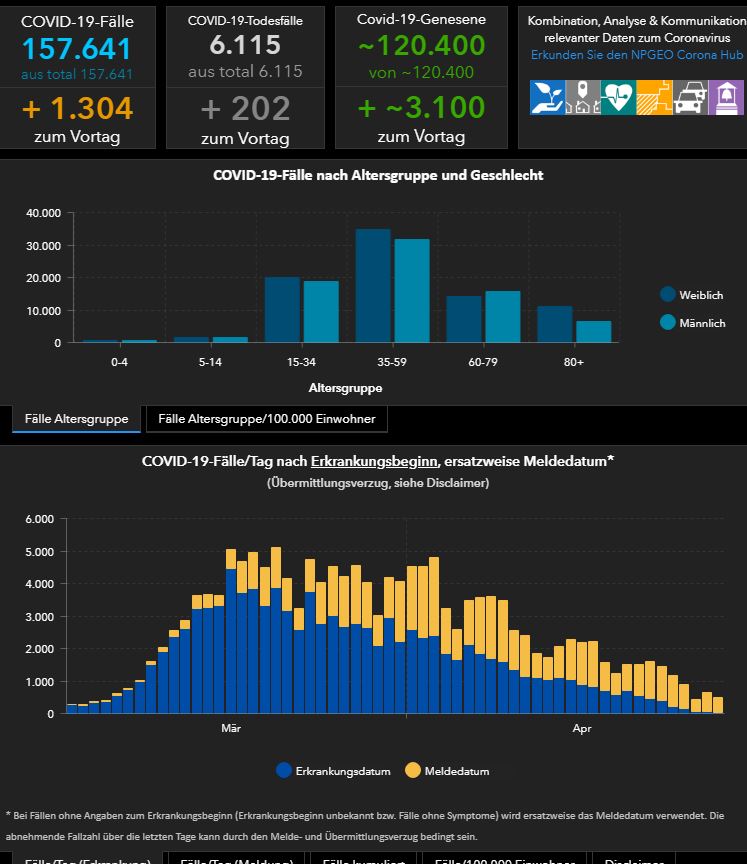Viewport: 747px width, 864px height.
Task: Select the male bar for age group 80+
Action: click(x=593, y=331)
